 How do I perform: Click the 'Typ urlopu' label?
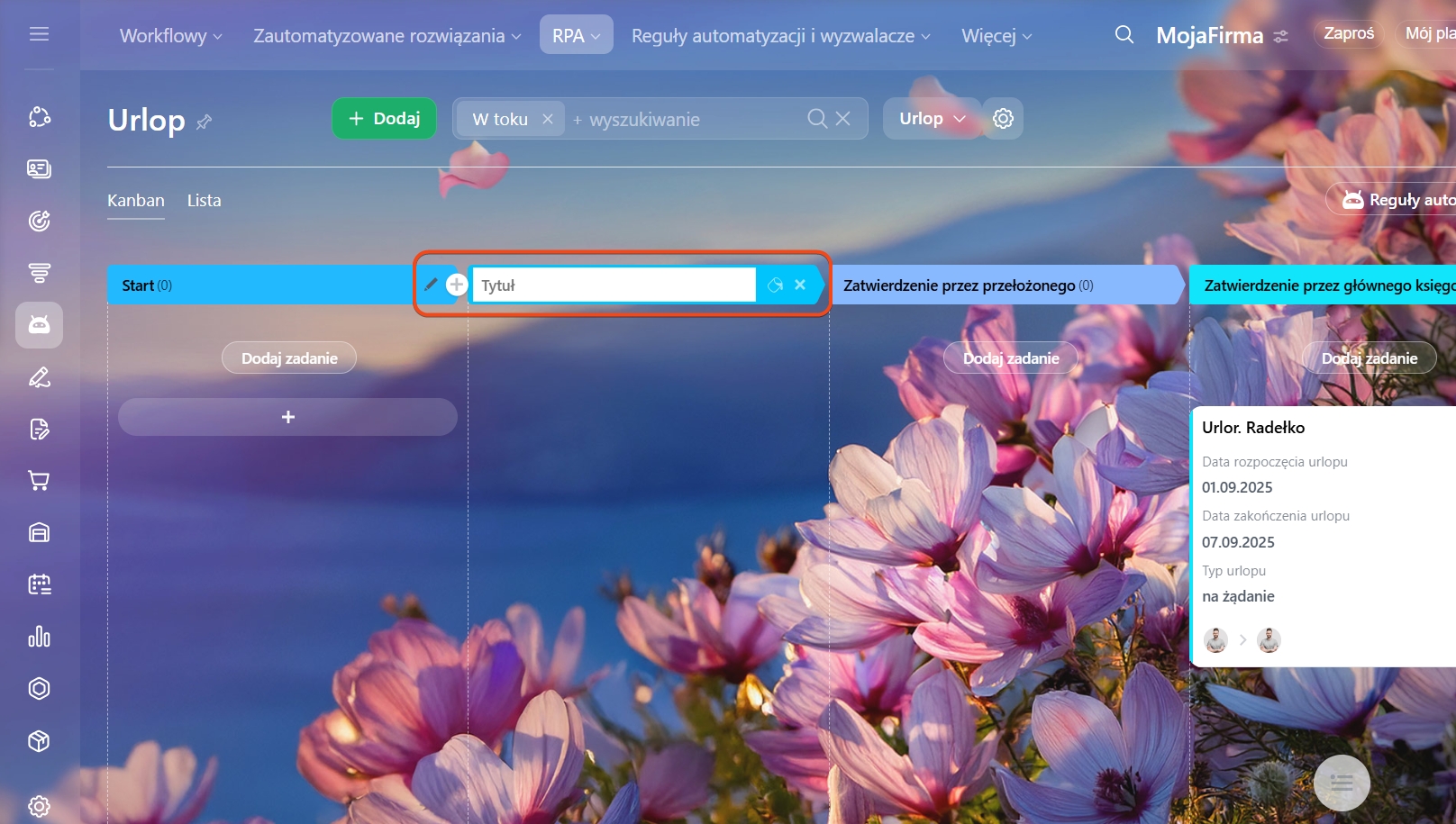pyautogui.click(x=1233, y=571)
